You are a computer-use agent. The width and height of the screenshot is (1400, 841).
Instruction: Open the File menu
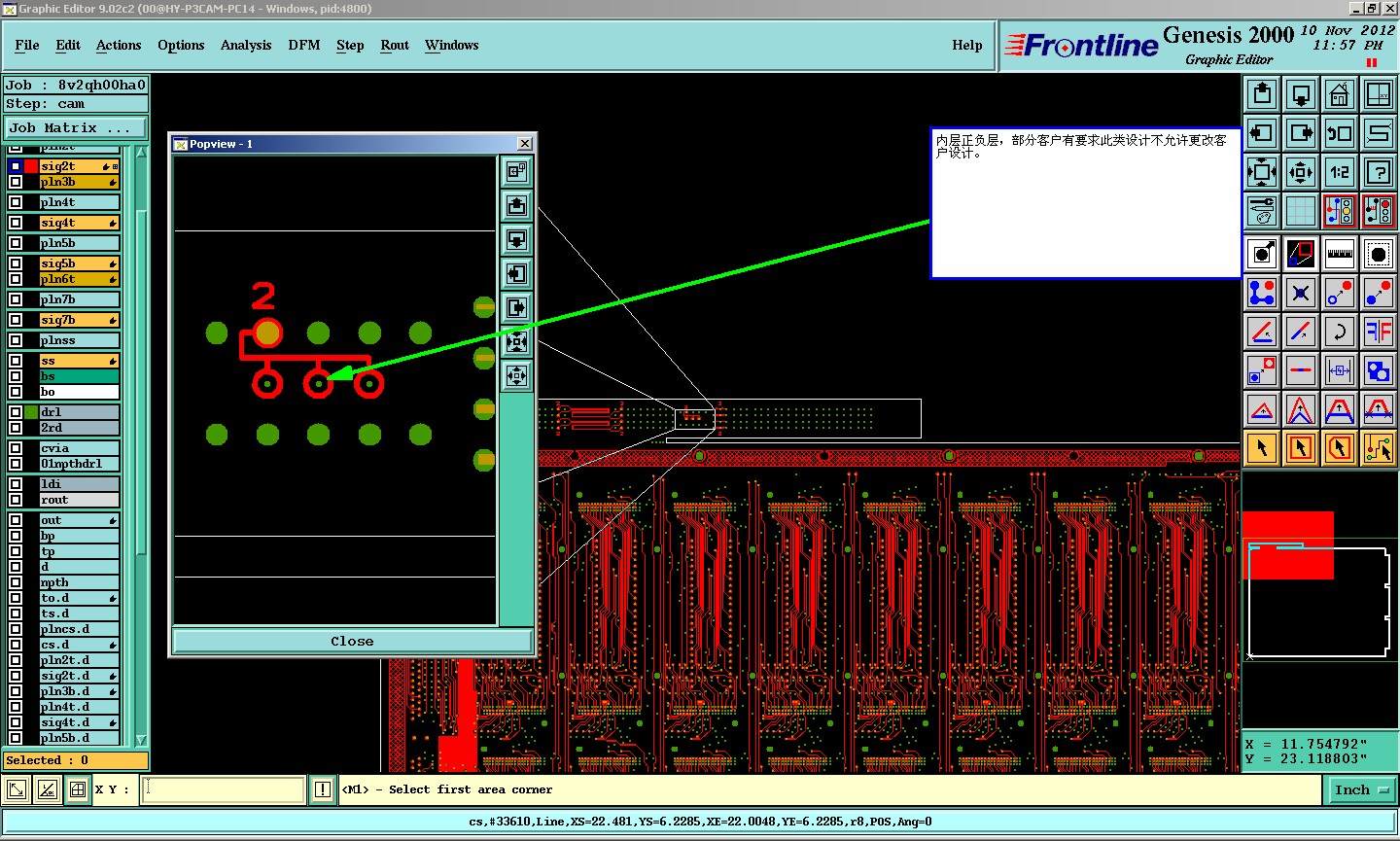27,45
